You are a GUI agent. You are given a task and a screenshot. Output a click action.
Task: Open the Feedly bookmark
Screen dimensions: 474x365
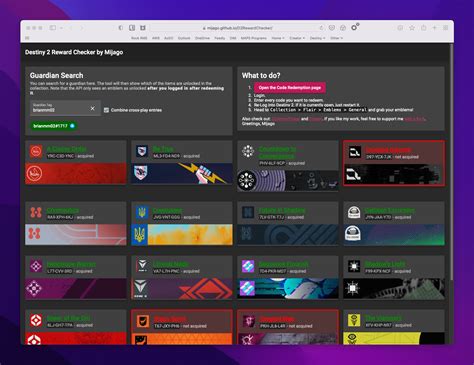click(x=219, y=38)
